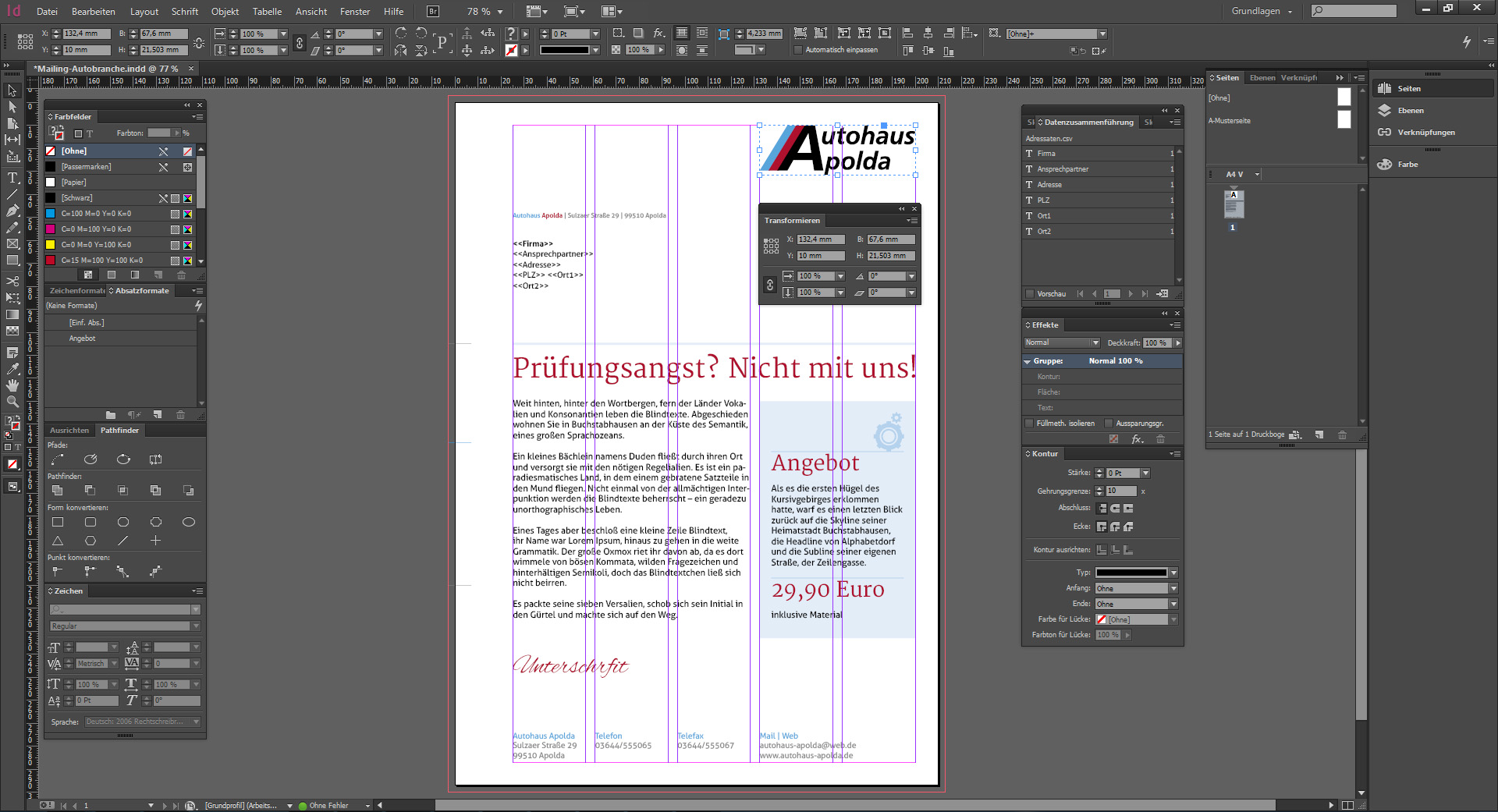Toggle Vorschau in the Datenzusammenführung panel
Viewport: 1498px width, 812px height.
pyautogui.click(x=1031, y=294)
